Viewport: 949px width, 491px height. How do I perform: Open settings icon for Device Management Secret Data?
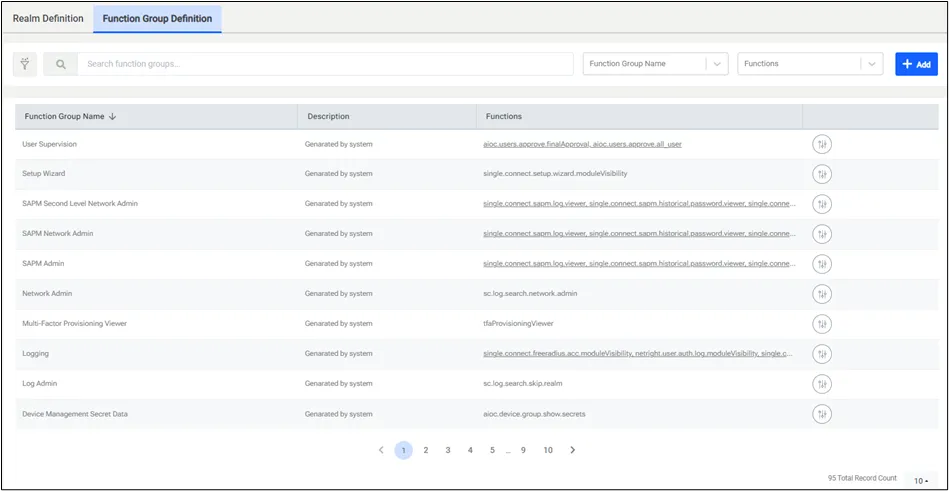click(x=821, y=414)
